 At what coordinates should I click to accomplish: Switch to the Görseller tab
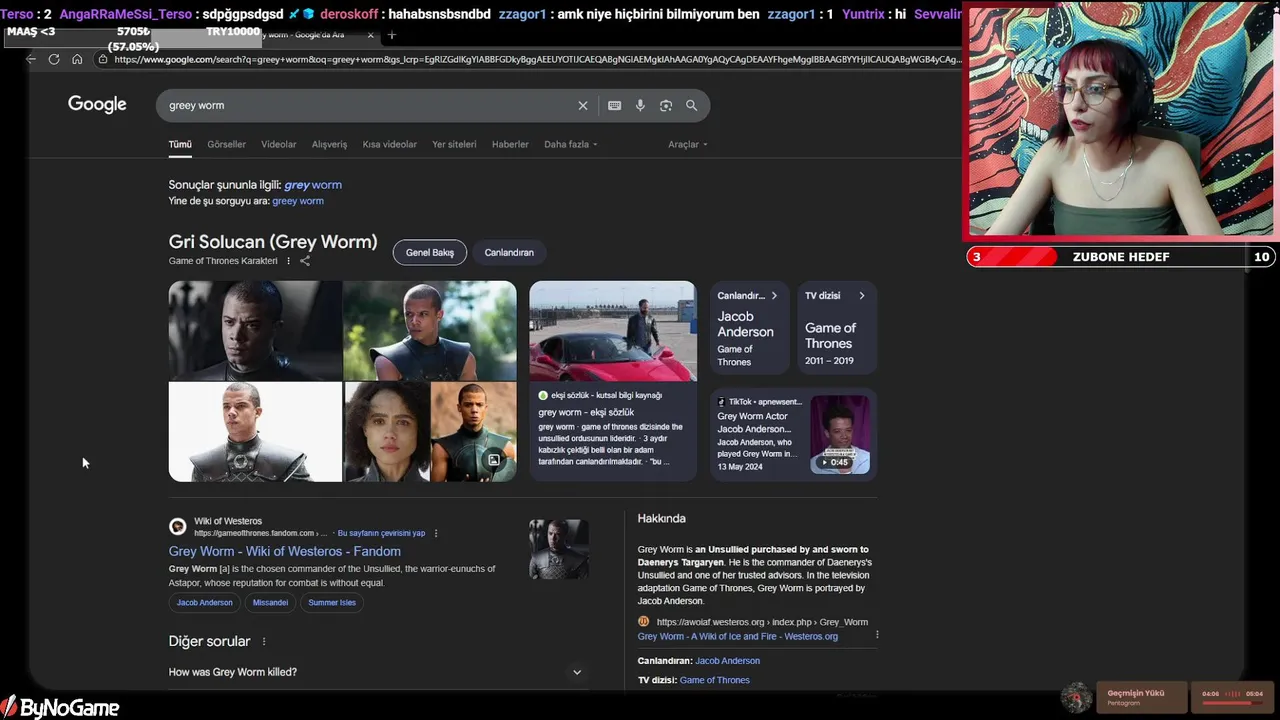pos(226,144)
